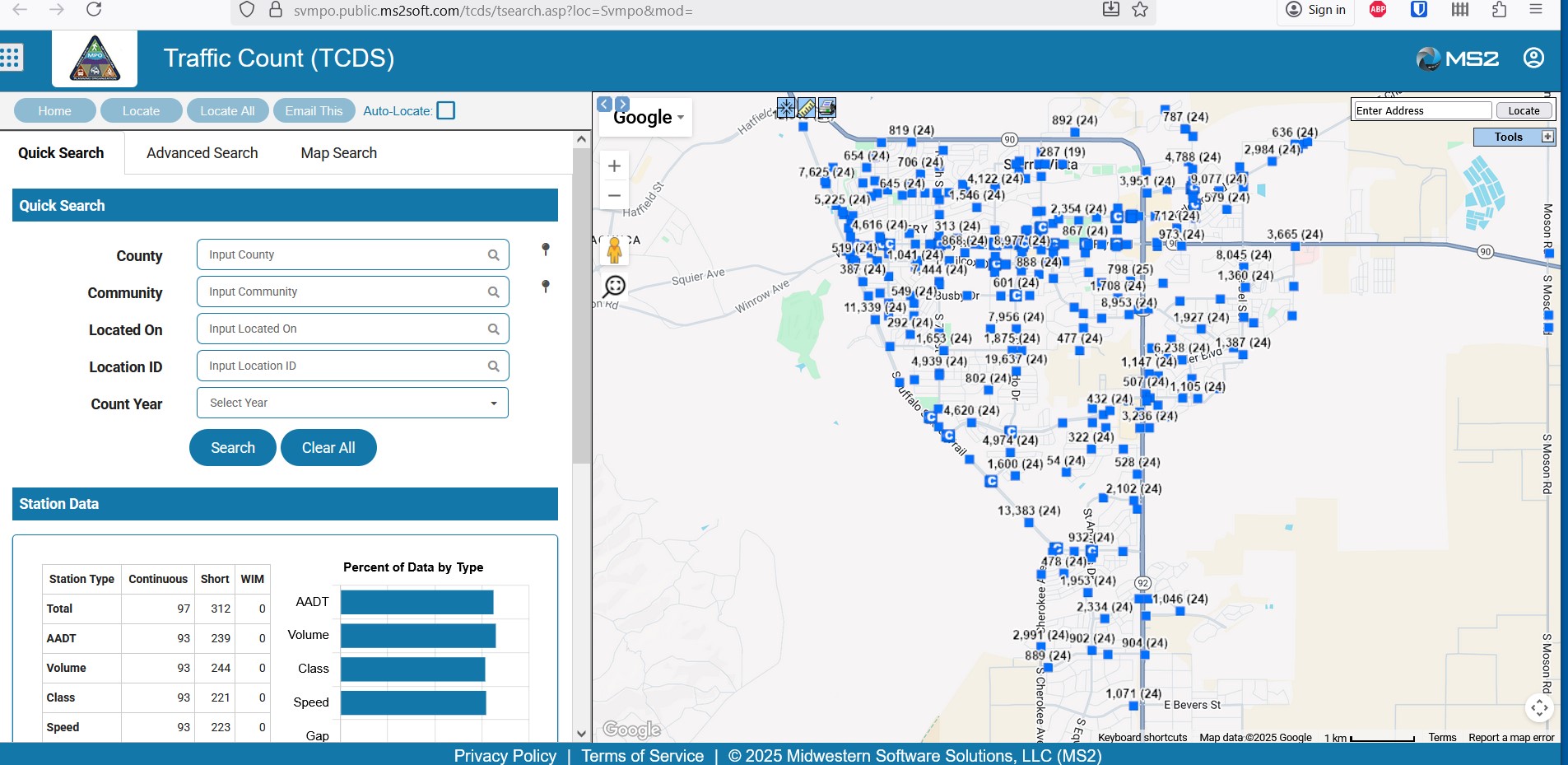
Task: Click the Street View pegman icon
Action: 614,250
